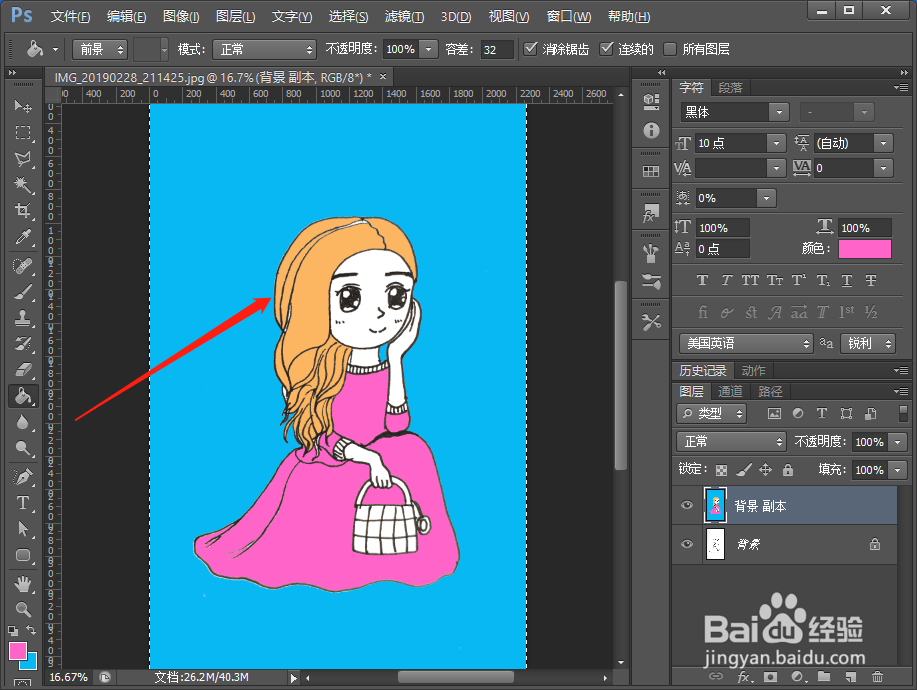Click the vertical canvas scrollbar thumb

pyautogui.click(x=620, y=375)
